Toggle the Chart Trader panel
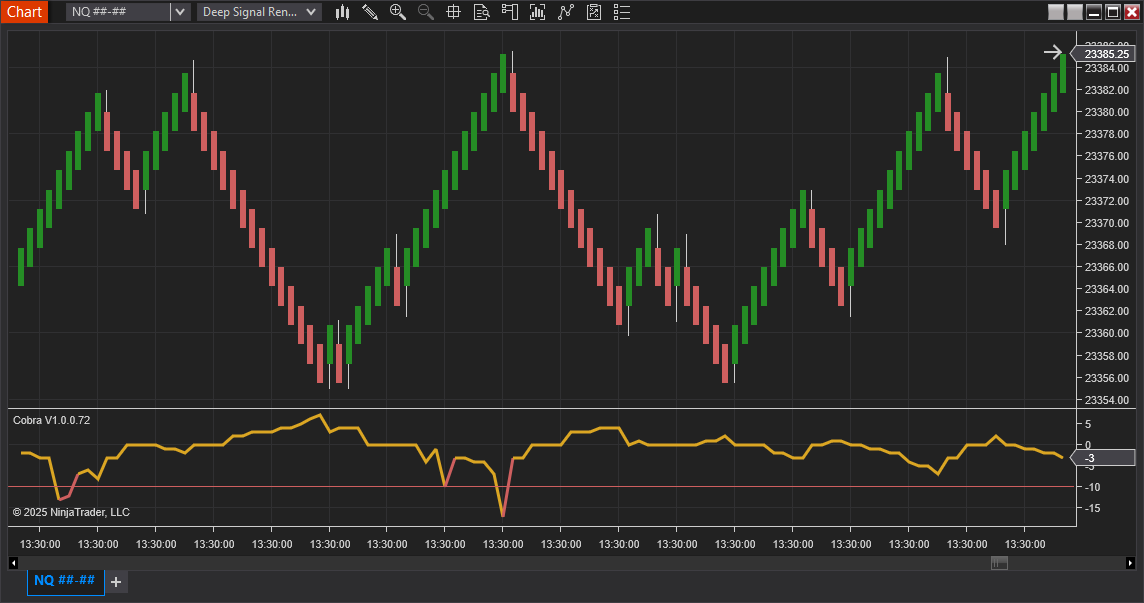This screenshot has width=1144, height=603. click(510, 12)
